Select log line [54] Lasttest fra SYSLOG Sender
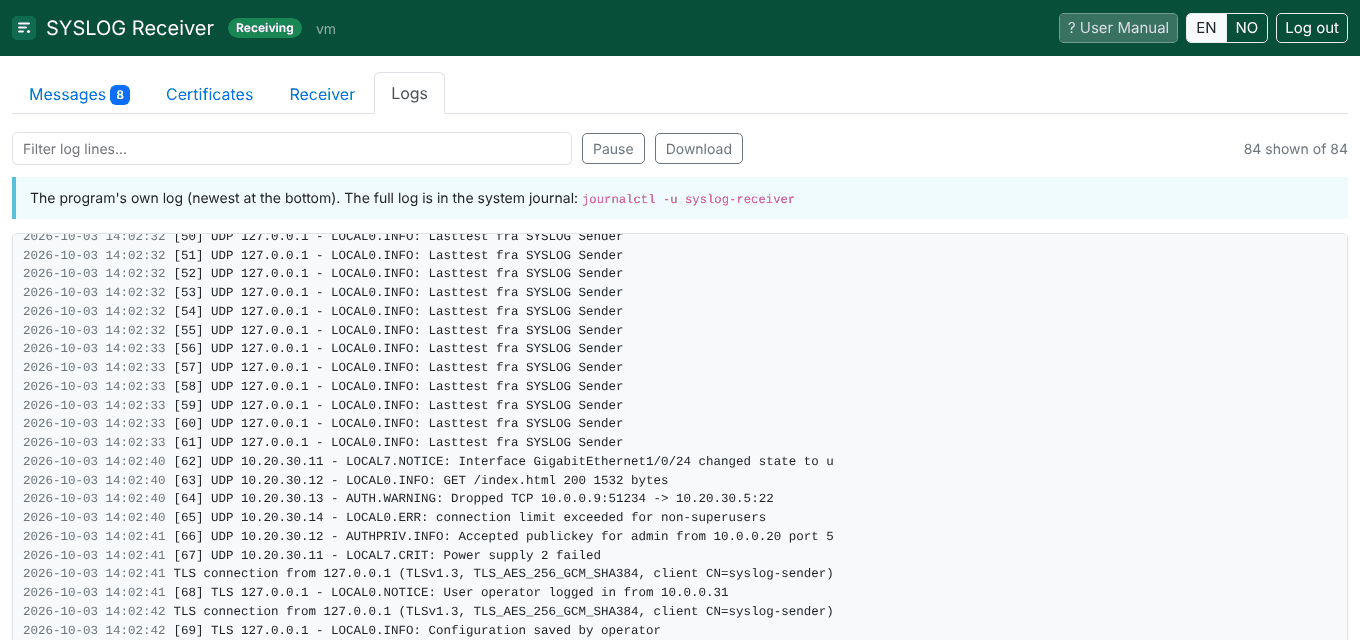This screenshot has width=1360, height=640. point(323,311)
